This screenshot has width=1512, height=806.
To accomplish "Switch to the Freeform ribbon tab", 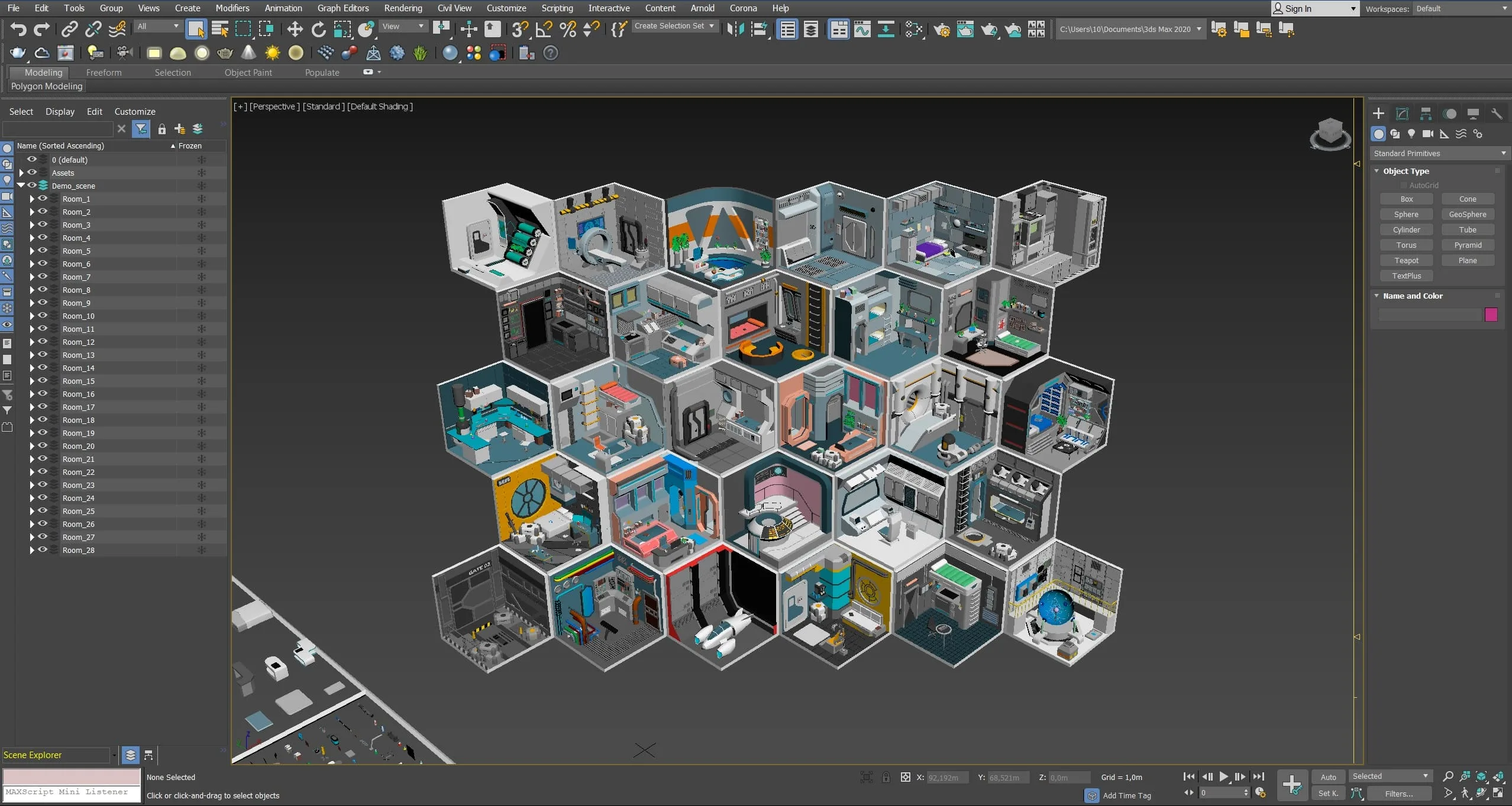I will (104, 72).
